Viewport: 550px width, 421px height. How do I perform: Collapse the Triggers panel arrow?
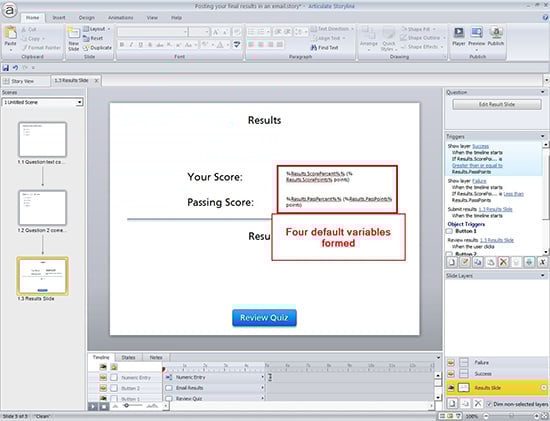(x=543, y=136)
